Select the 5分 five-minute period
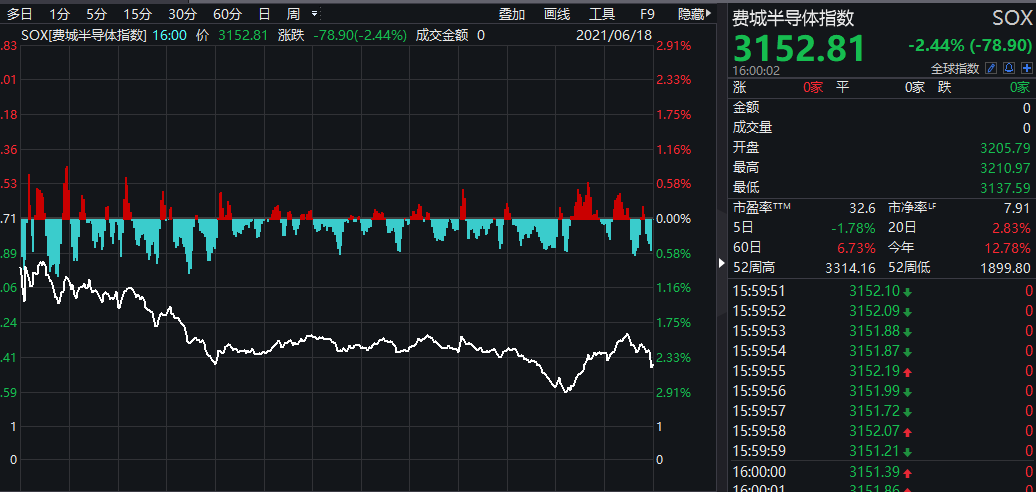The image size is (1036, 492). (96, 14)
